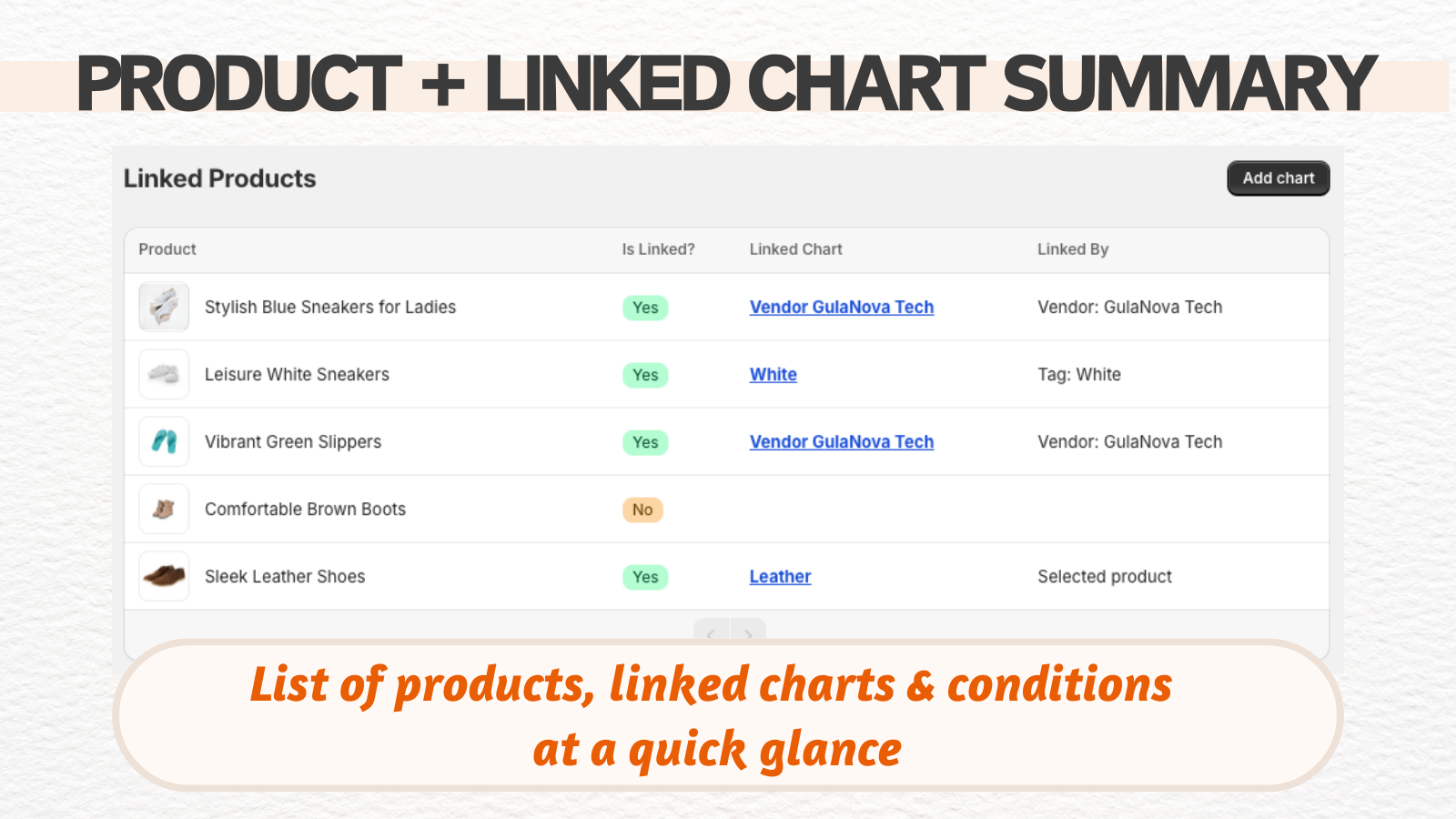Click the Add chart button
This screenshot has height=819, width=1456.
1278,178
